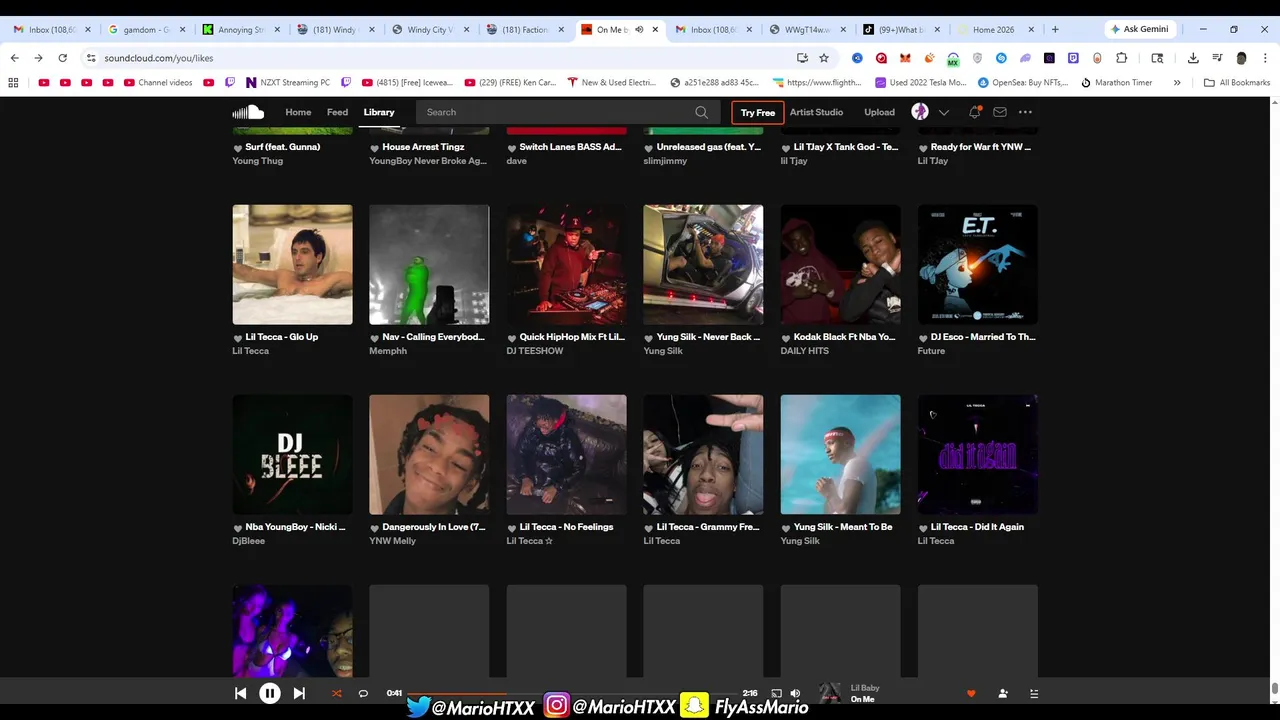Open the next up queue
The image size is (1280, 720).
point(1034,693)
